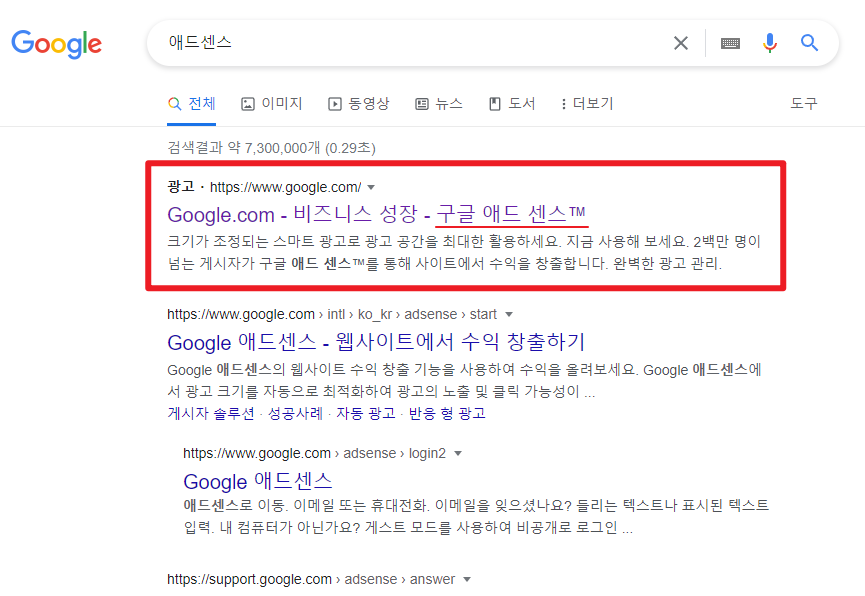Open the 성공사례 sitelink

pos(295,413)
